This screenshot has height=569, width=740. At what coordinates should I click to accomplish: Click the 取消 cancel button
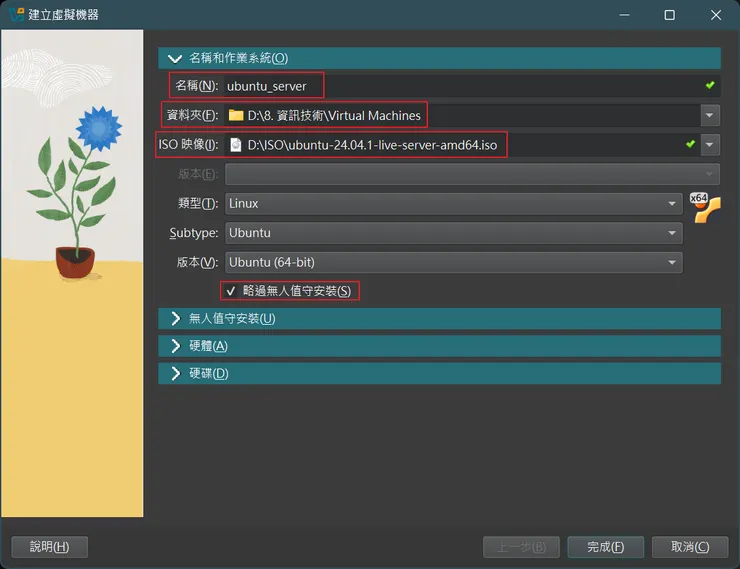[690, 547]
